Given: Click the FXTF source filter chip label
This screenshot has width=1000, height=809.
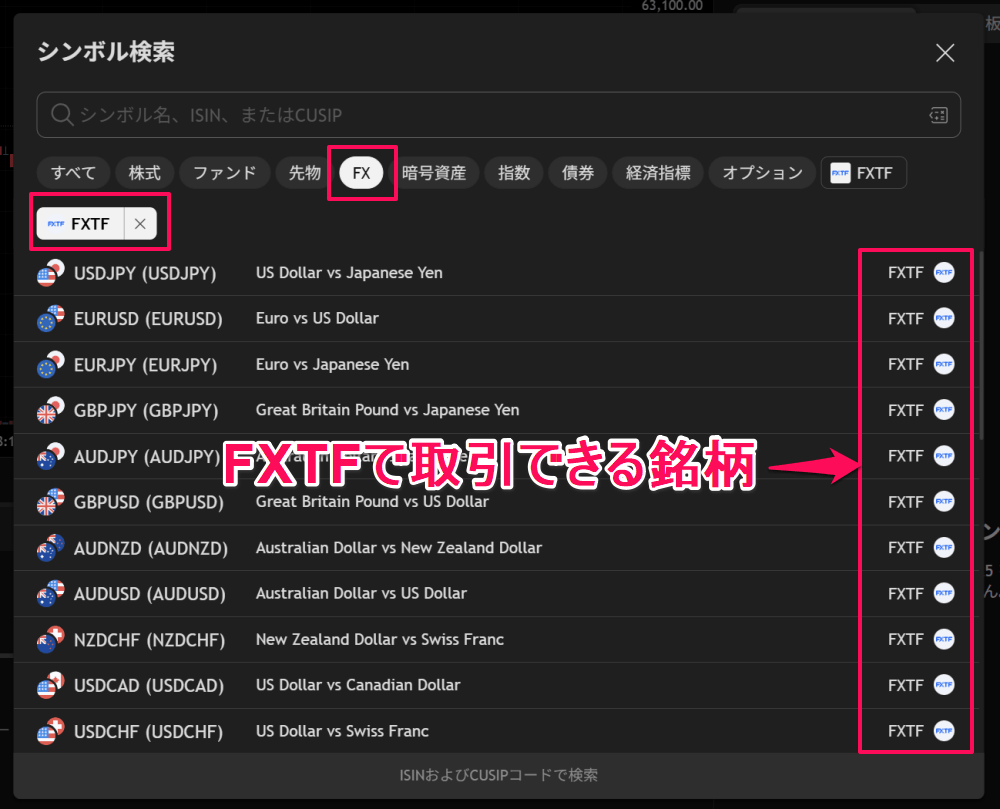Looking at the screenshot, I should pos(80,224).
